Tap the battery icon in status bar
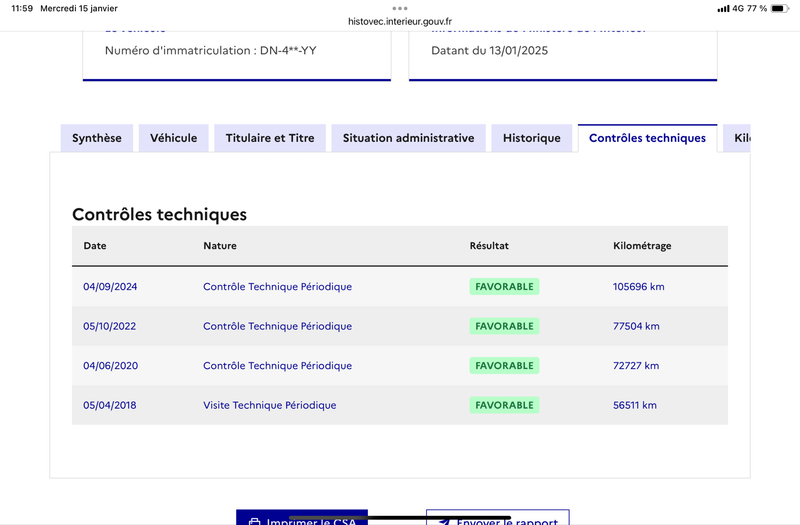The width and height of the screenshot is (800, 525). (x=780, y=8)
